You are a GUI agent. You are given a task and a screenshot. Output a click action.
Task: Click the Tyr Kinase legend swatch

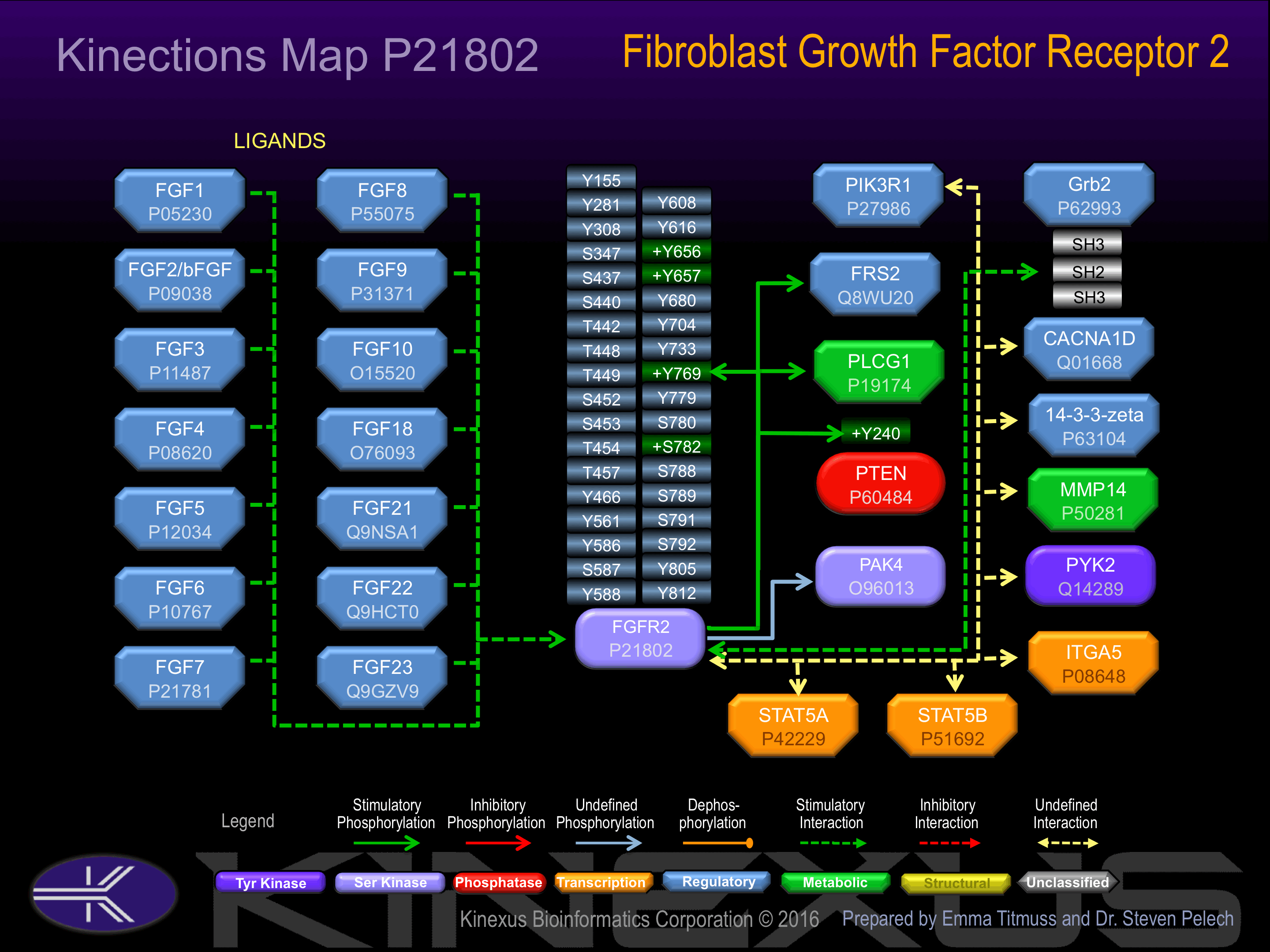point(270,882)
